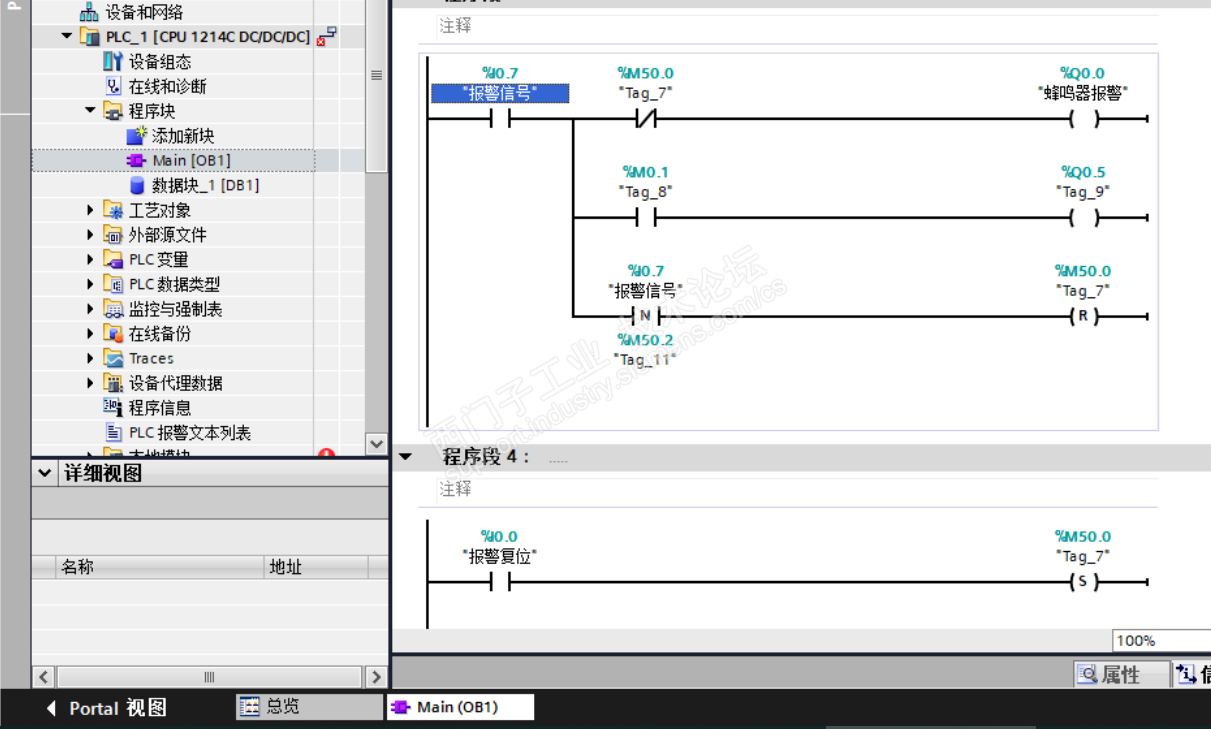The width and height of the screenshot is (1211, 729).
Task: Expand the PLC 数据类型 tree node
Action: tap(90, 284)
